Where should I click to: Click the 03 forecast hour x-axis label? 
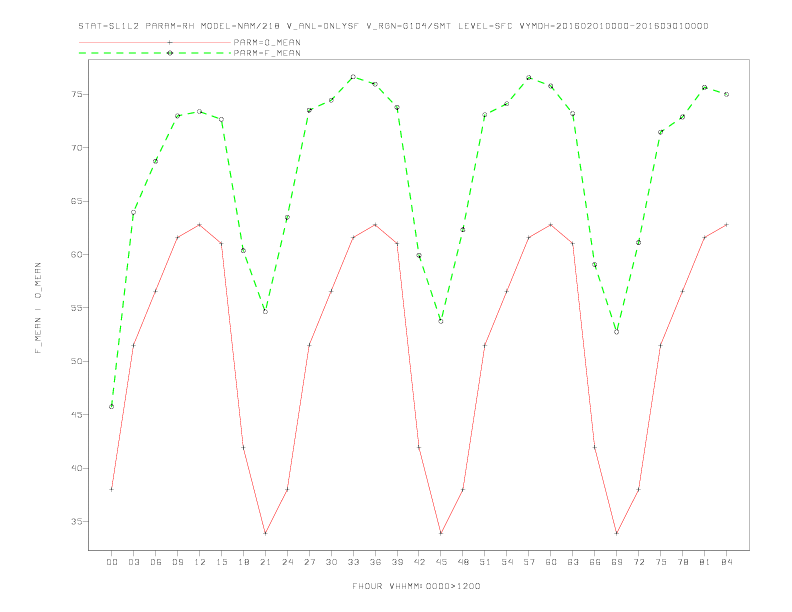pos(133,562)
